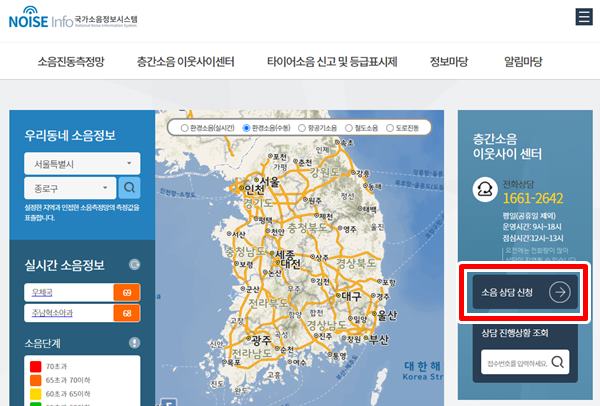Screen dimensions: 600x406
Task: Select 항공기소음 radio option
Action: pos(302,128)
